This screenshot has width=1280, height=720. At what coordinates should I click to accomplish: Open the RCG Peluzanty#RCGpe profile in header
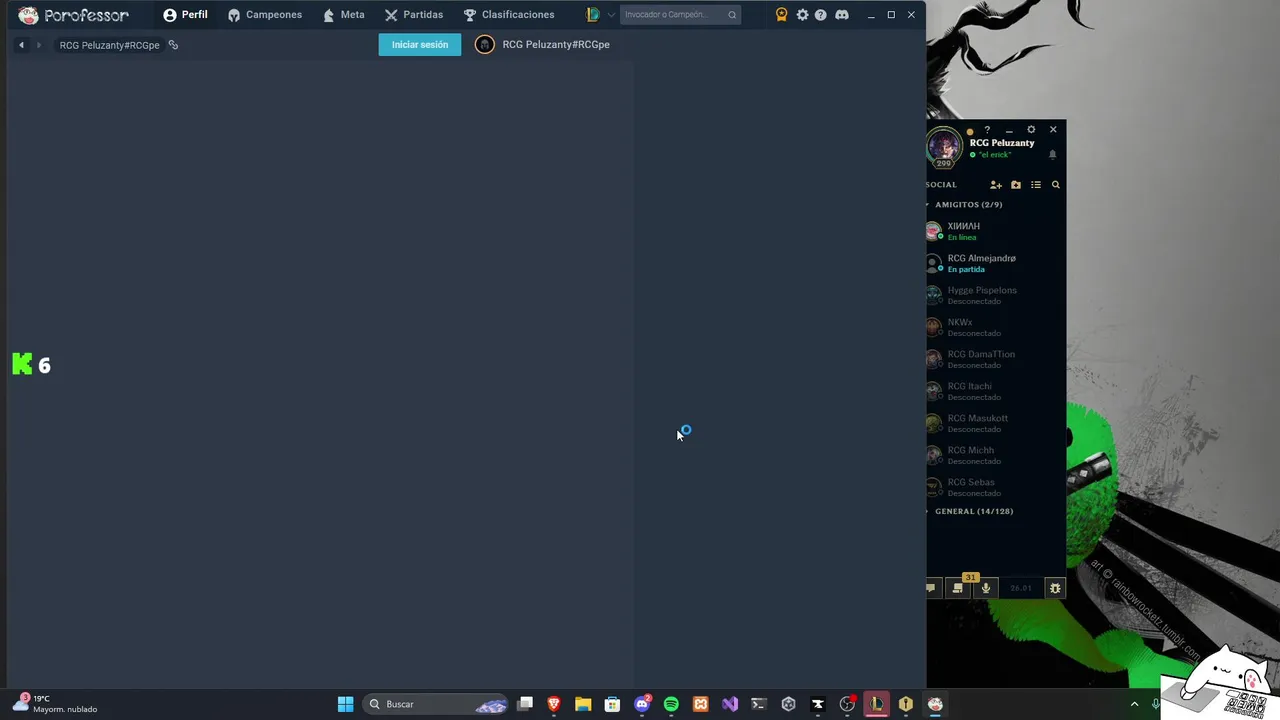pyautogui.click(x=543, y=45)
